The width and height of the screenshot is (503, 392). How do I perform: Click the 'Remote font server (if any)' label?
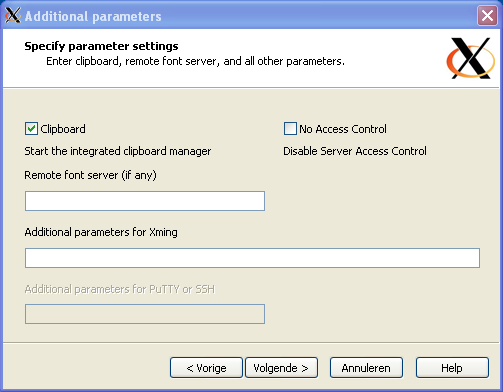90,175
